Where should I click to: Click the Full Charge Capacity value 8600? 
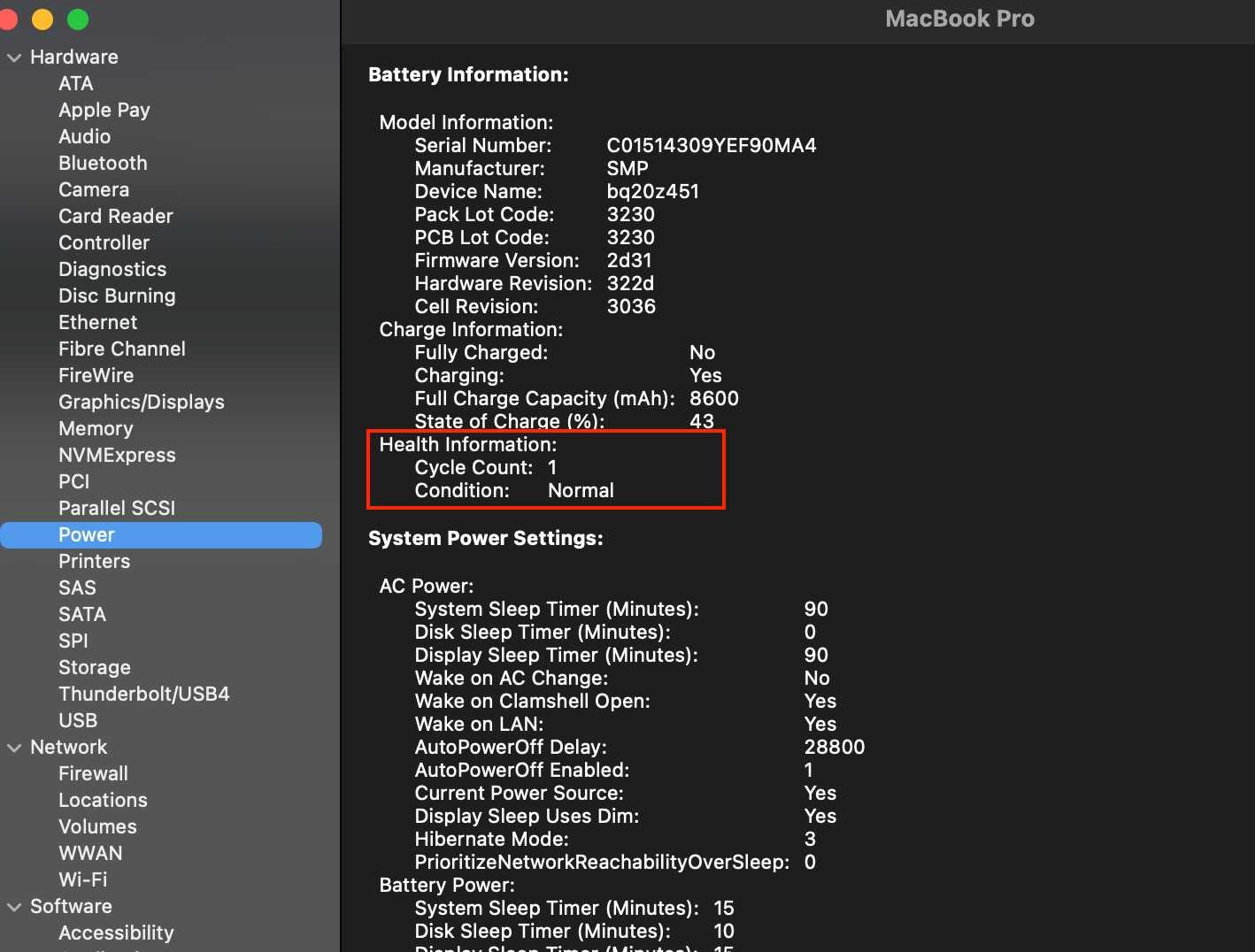(714, 398)
